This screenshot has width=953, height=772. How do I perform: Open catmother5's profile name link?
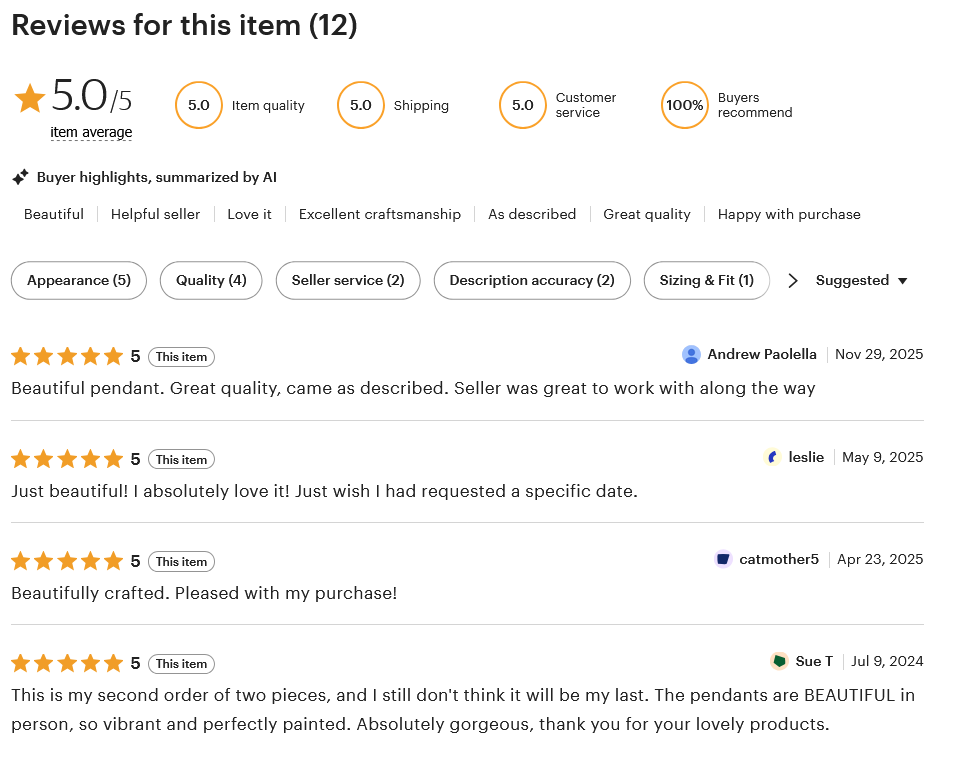pos(779,559)
